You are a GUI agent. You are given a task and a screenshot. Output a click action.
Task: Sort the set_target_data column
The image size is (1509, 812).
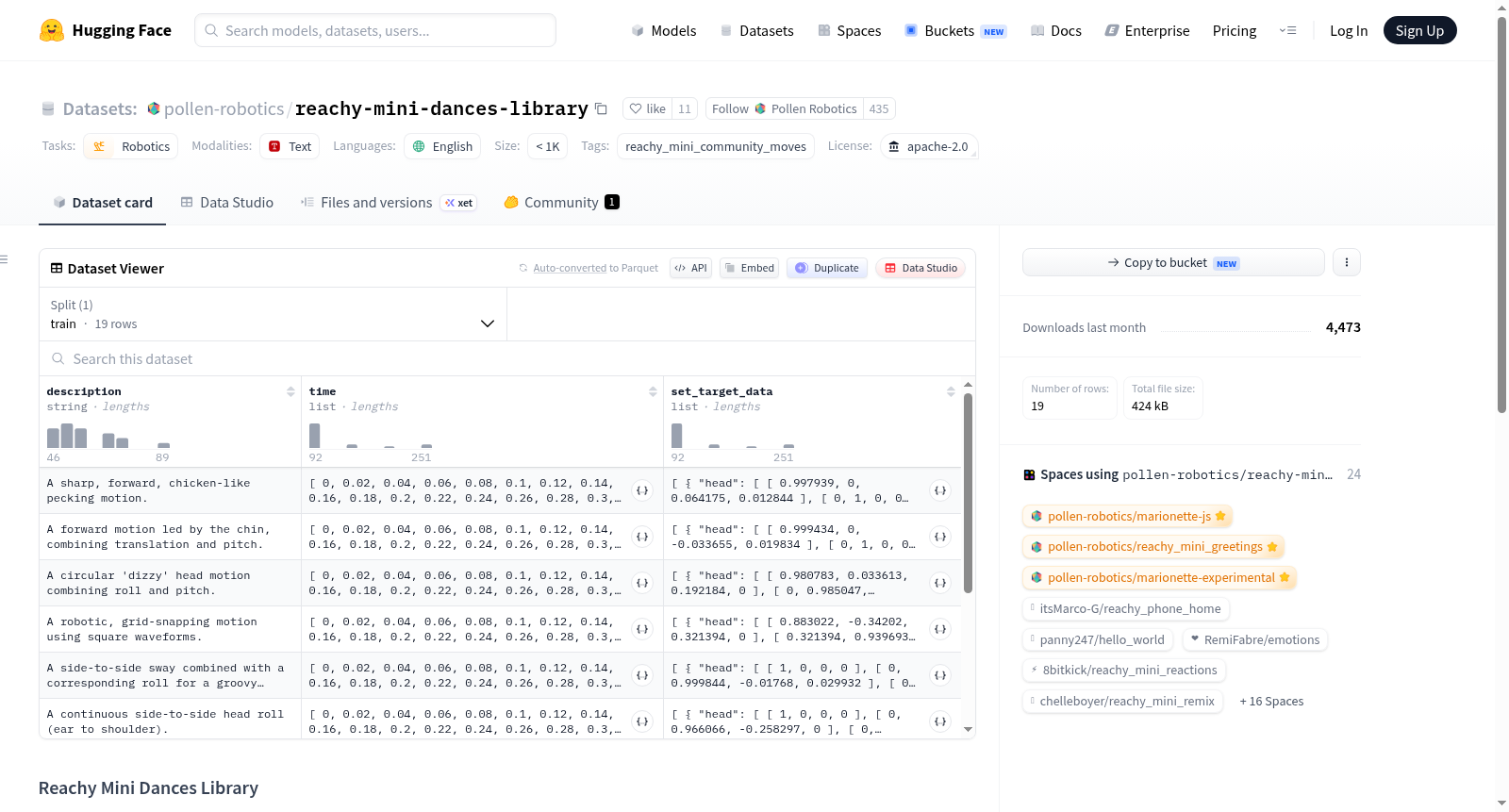[x=951, y=391]
